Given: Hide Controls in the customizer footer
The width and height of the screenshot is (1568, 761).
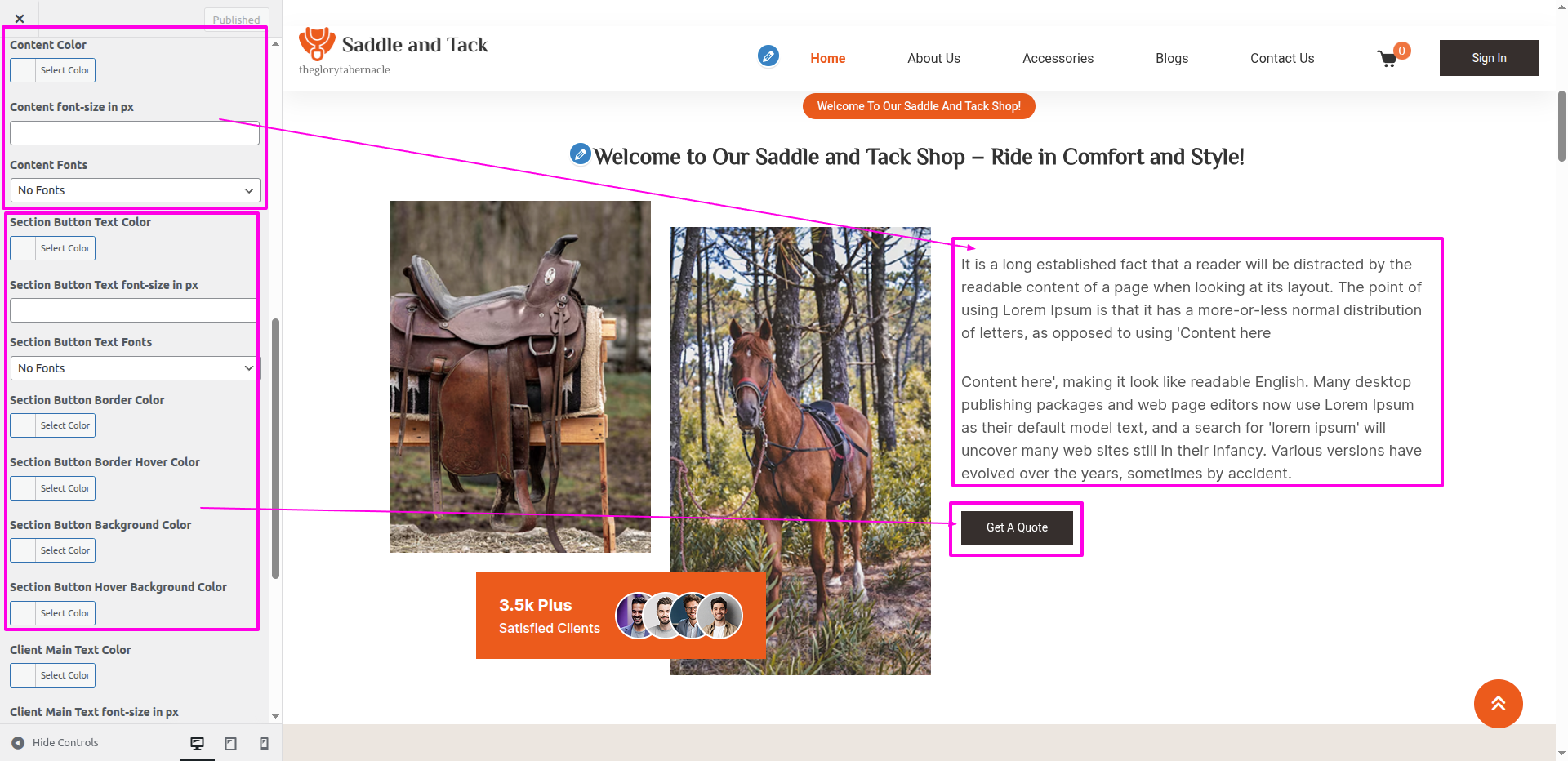Looking at the screenshot, I should coord(56,743).
